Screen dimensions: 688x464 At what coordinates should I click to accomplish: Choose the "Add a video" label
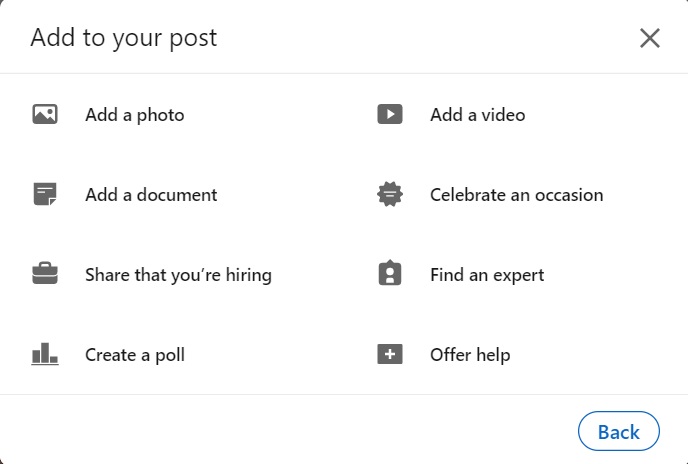pyautogui.click(x=477, y=115)
